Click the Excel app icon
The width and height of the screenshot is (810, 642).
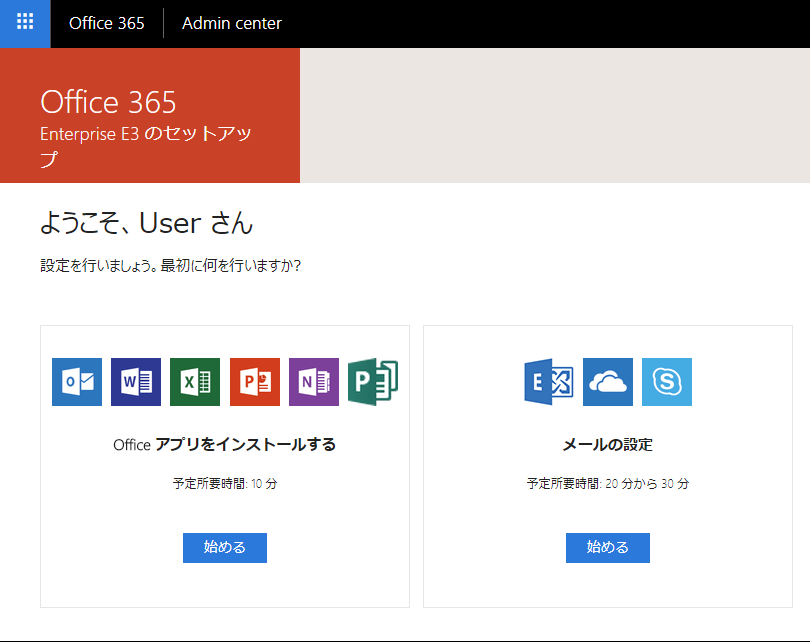(x=195, y=382)
